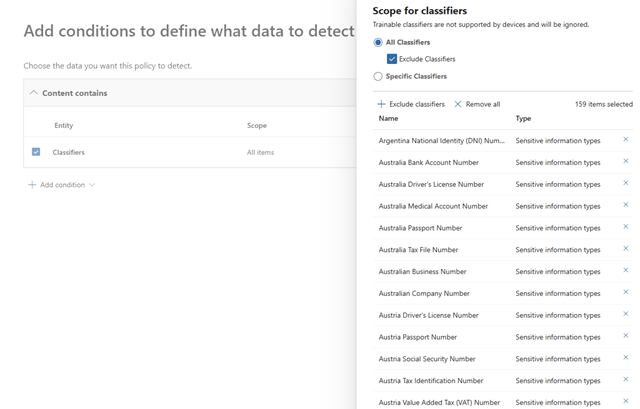Image resolution: width=640 pixels, height=409 pixels.
Task: Click X beside Australia Passport Number
Action: [x=626, y=227]
